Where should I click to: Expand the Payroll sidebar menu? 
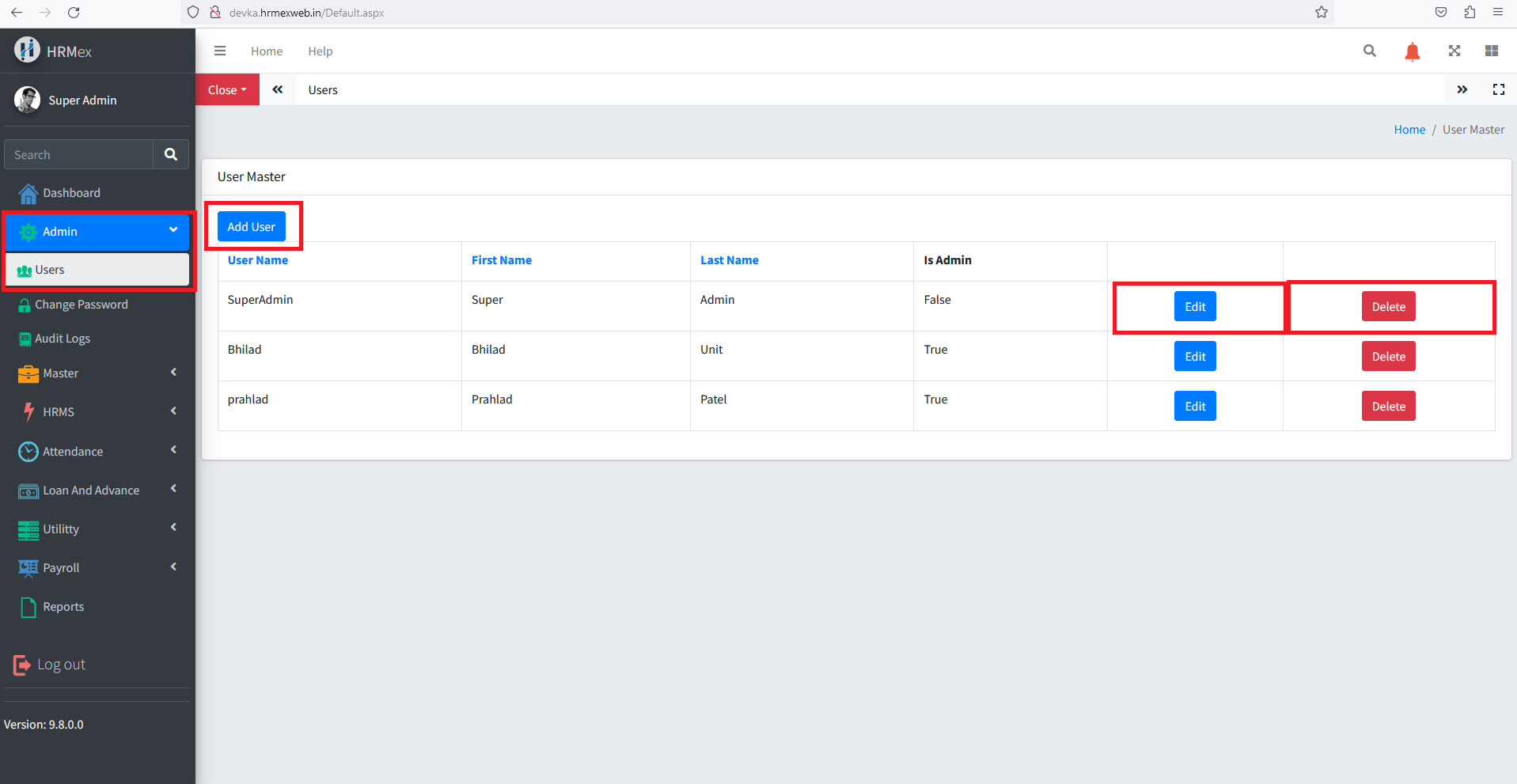pyautogui.click(x=97, y=568)
